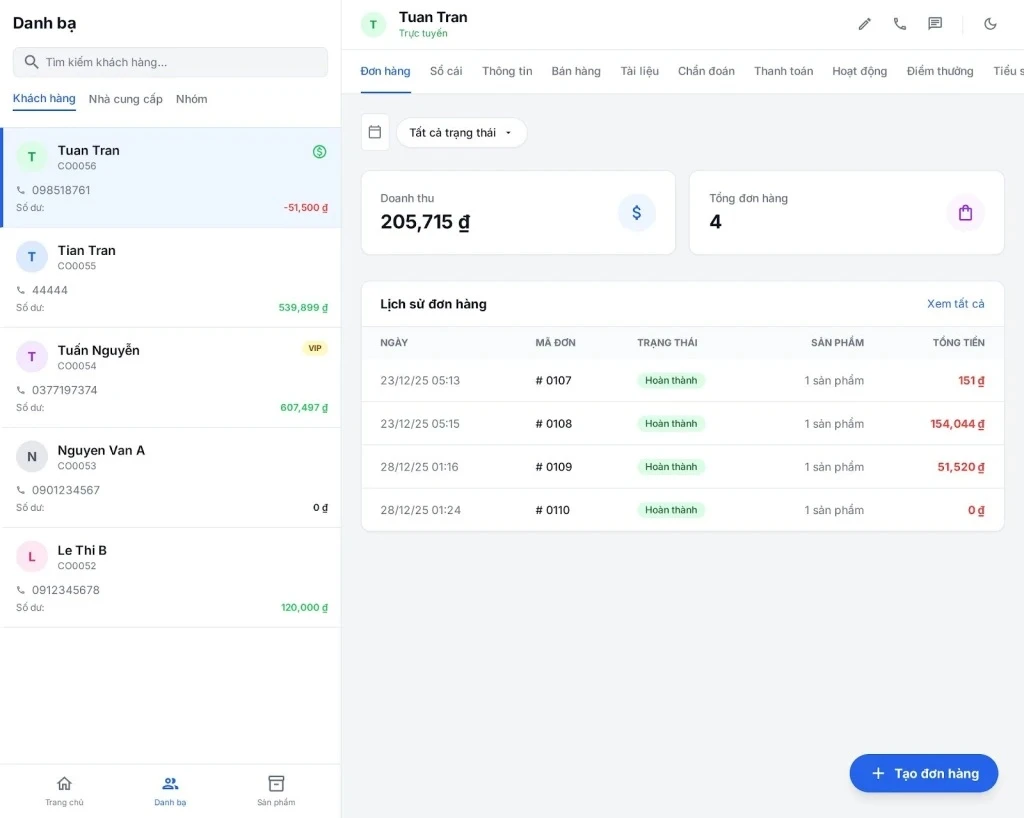
Task: Expand the Tất cả trạng thái dropdown
Action: [461, 133]
